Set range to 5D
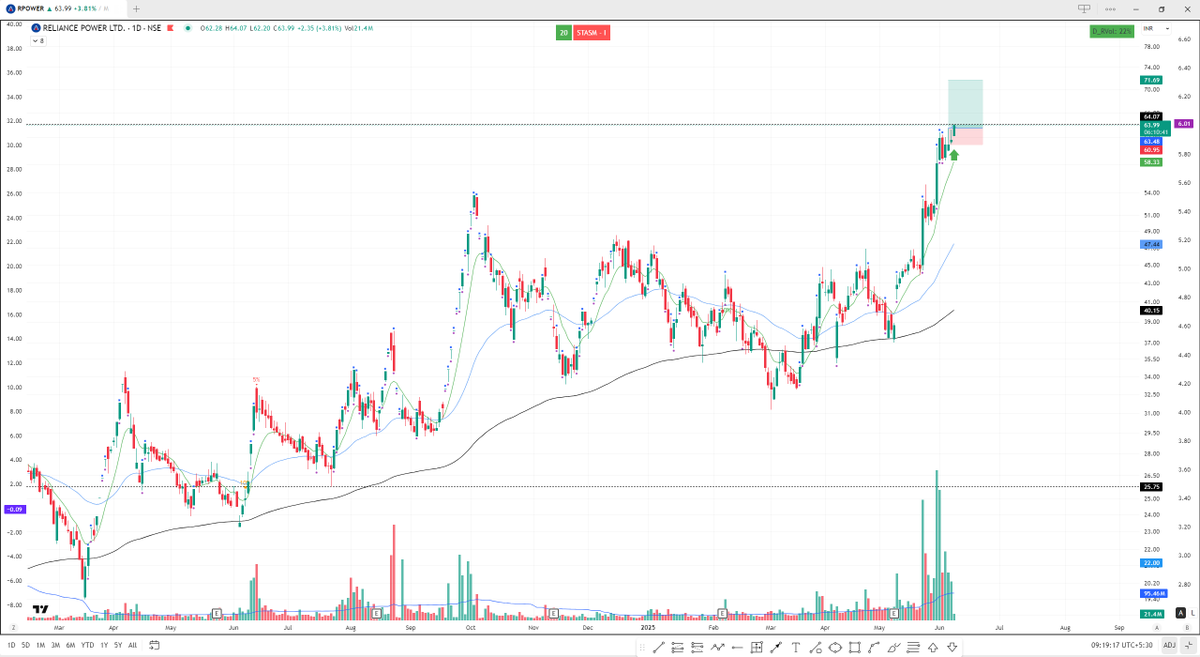This screenshot has width=1200, height=657. pyautogui.click(x=26, y=645)
